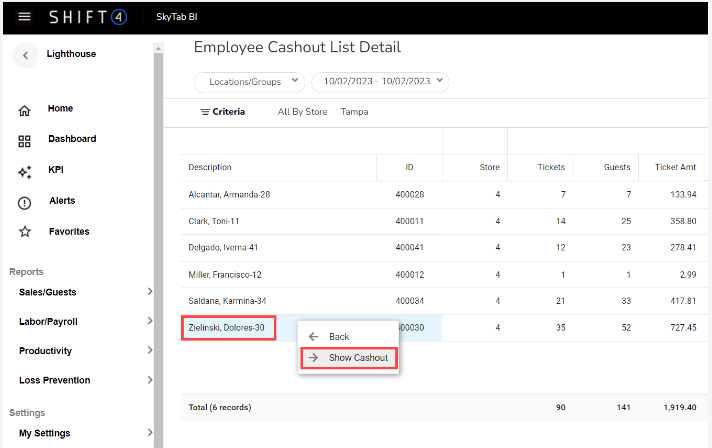Click the Zielinski, Dolores-30 row

[227, 327]
